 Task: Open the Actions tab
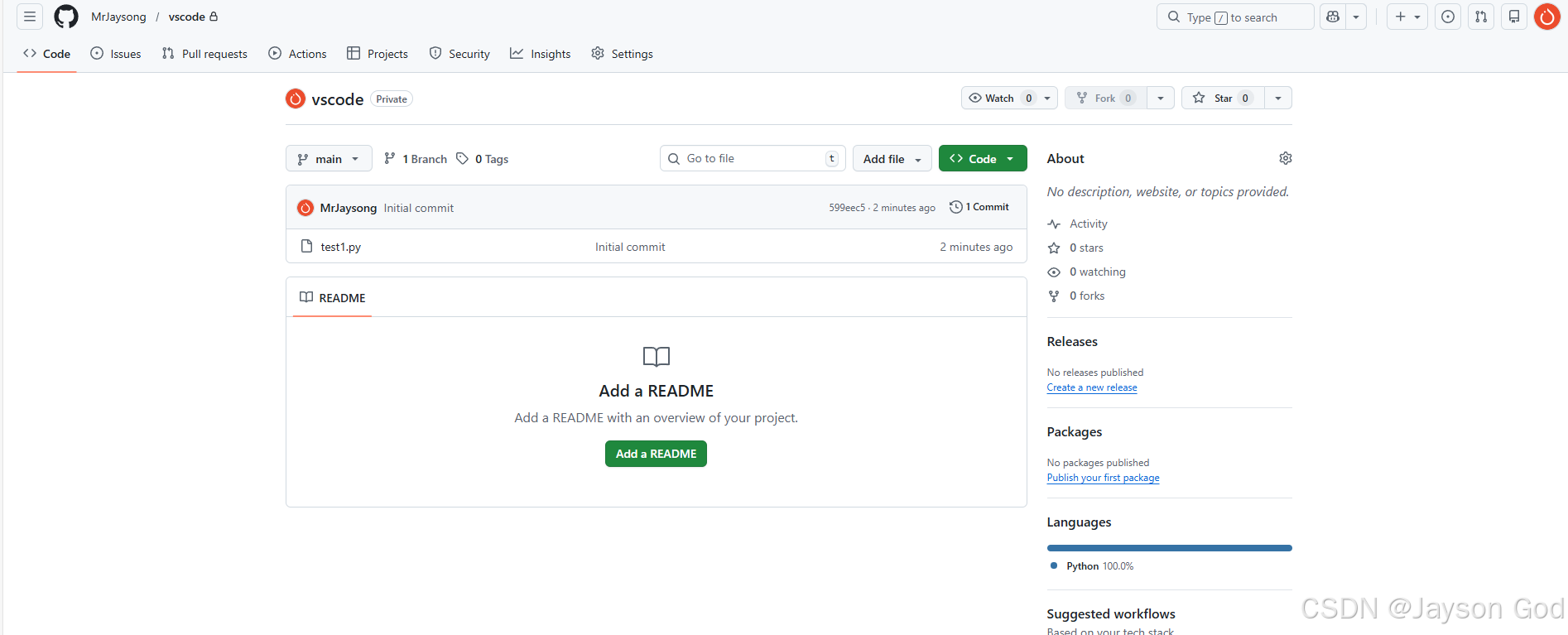pos(298,54)
